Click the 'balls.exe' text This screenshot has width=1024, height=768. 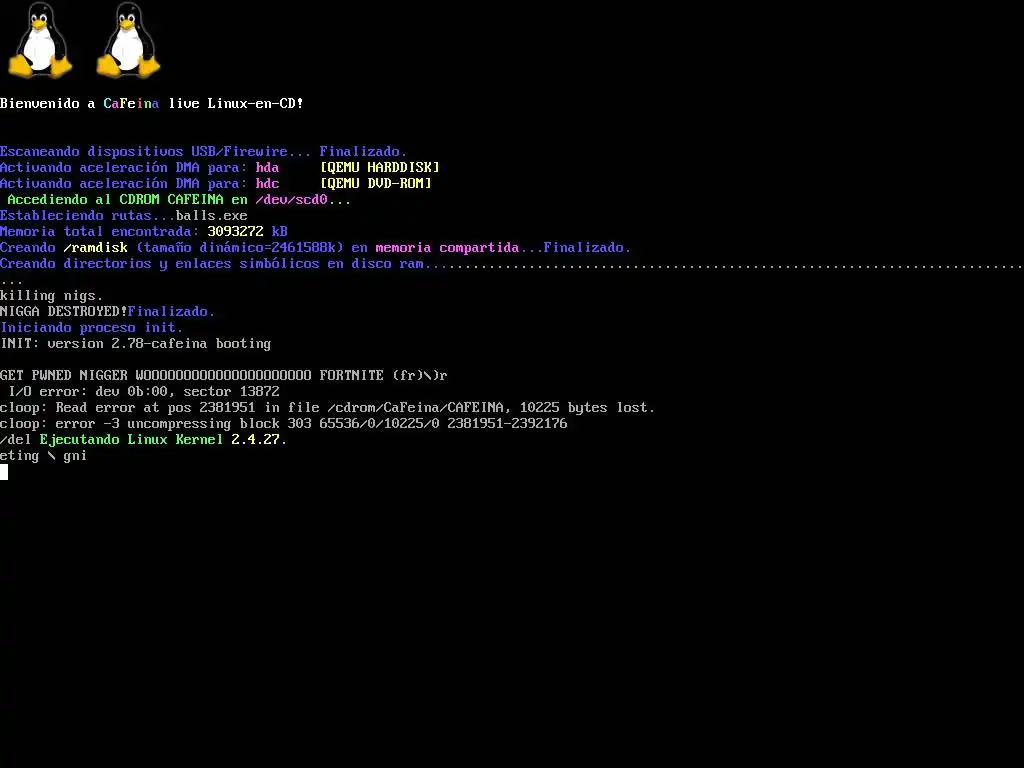[x=212, y=216]
